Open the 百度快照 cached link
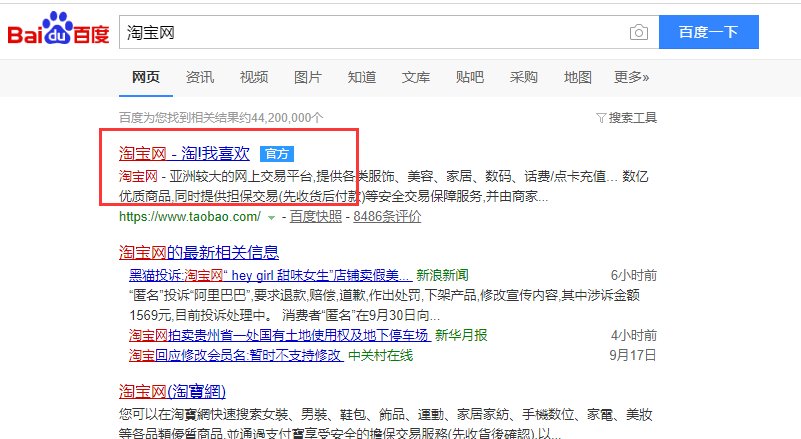 pos(316,217)
